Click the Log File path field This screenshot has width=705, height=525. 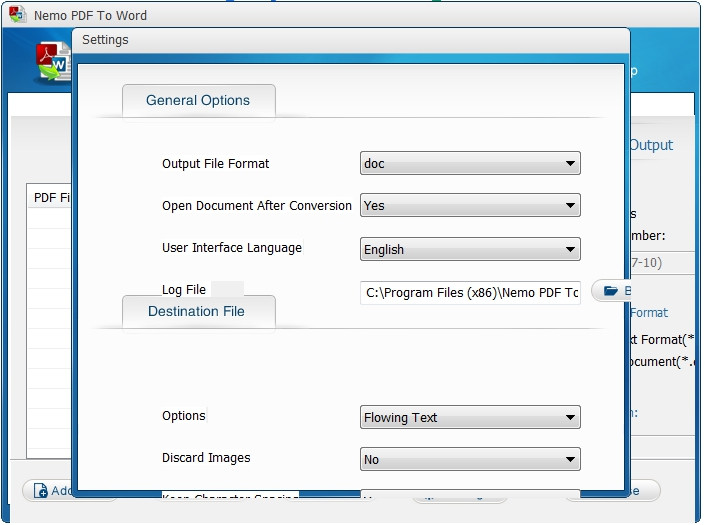[470, 293]
